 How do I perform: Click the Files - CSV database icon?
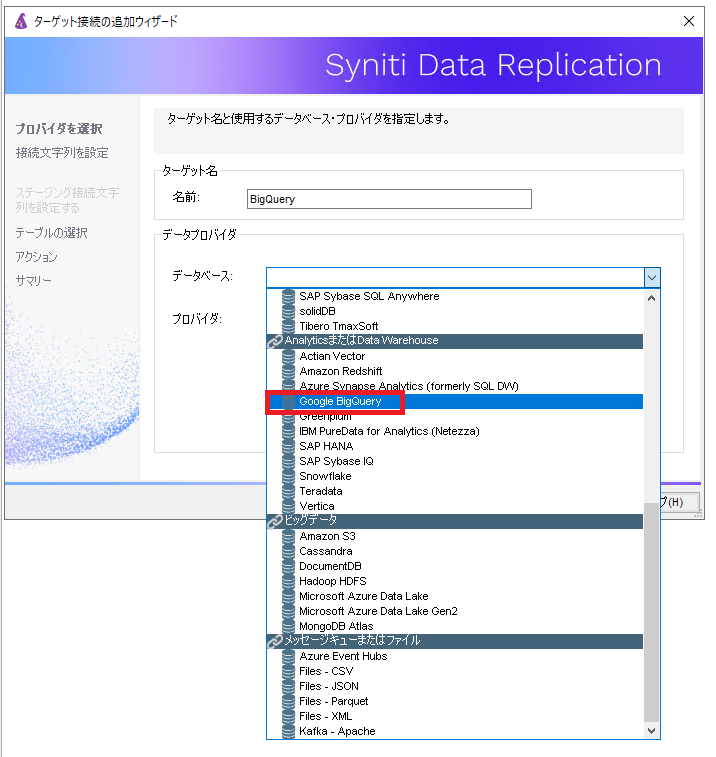tap(288, 671)
